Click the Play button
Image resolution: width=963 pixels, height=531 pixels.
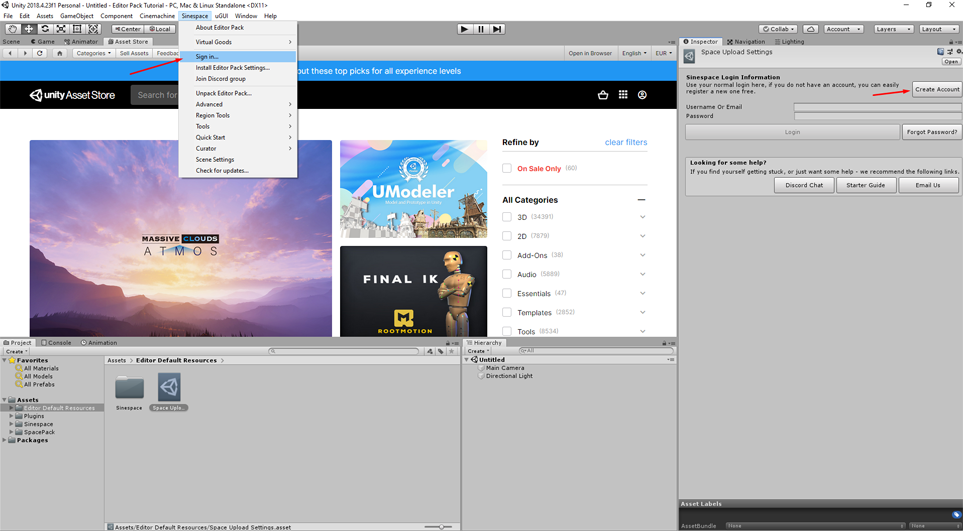465,29
